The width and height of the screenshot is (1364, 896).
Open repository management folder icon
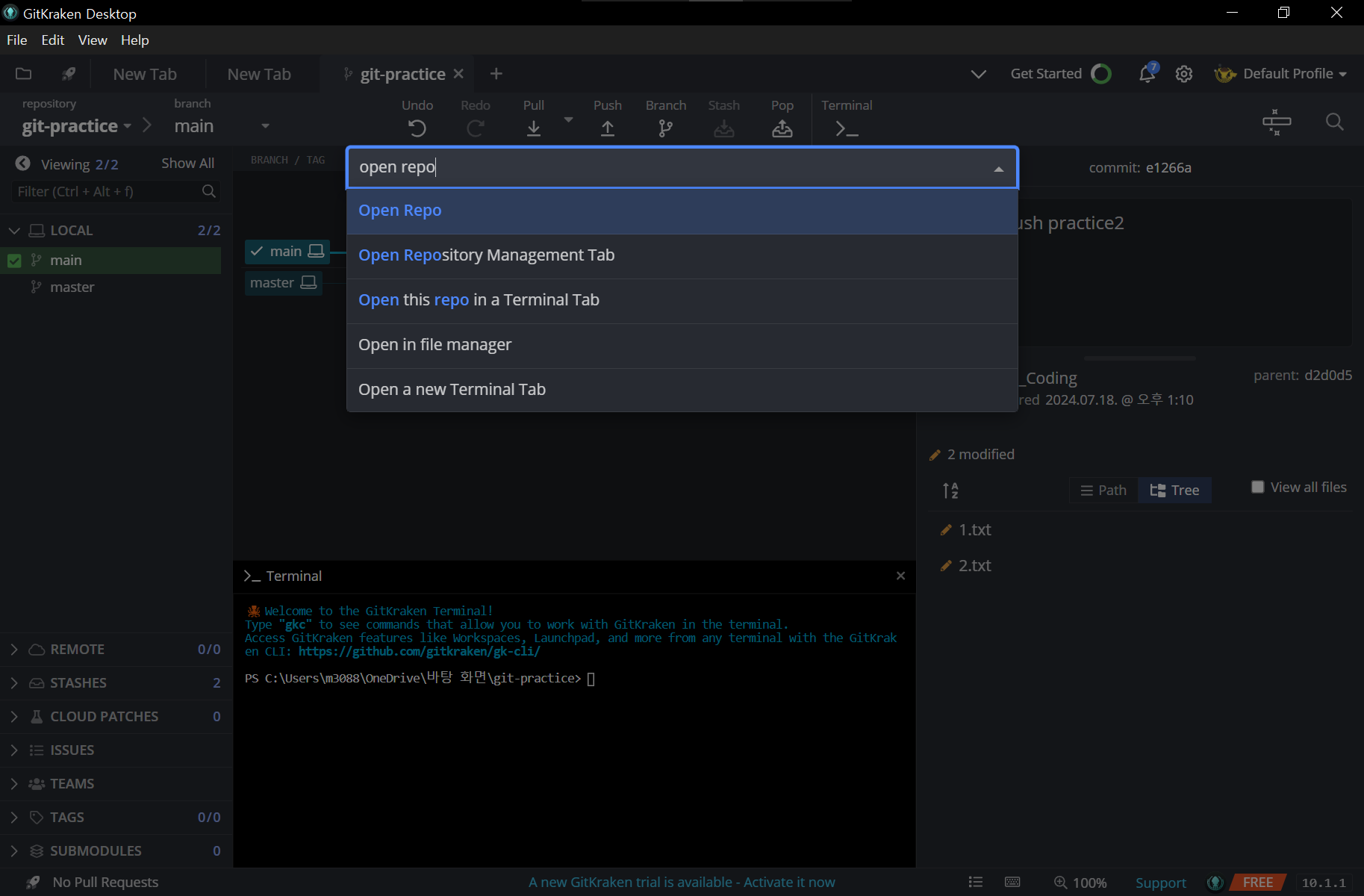tap(24, 73)
